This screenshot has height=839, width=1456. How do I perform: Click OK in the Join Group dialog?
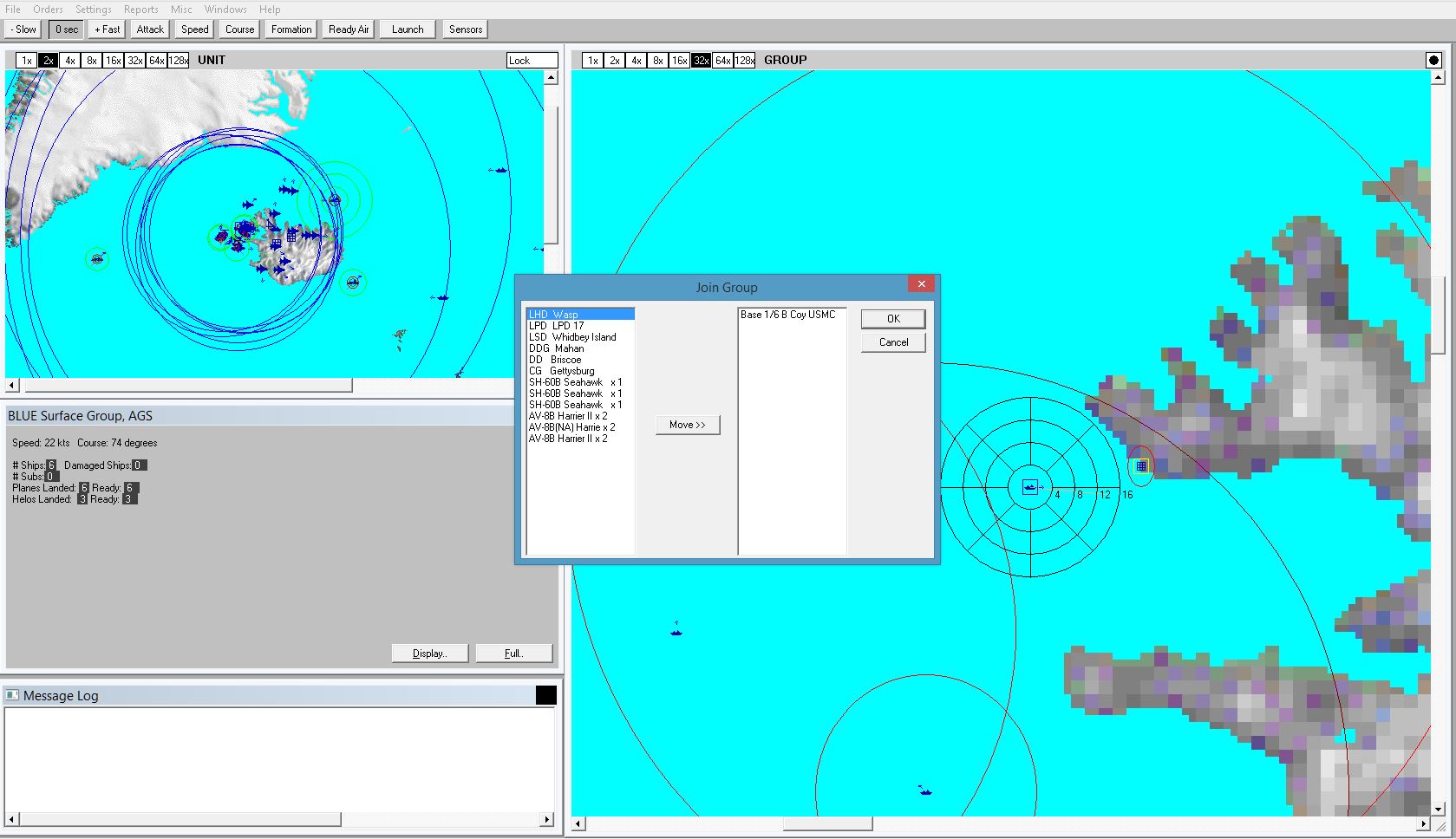[892, 319]
